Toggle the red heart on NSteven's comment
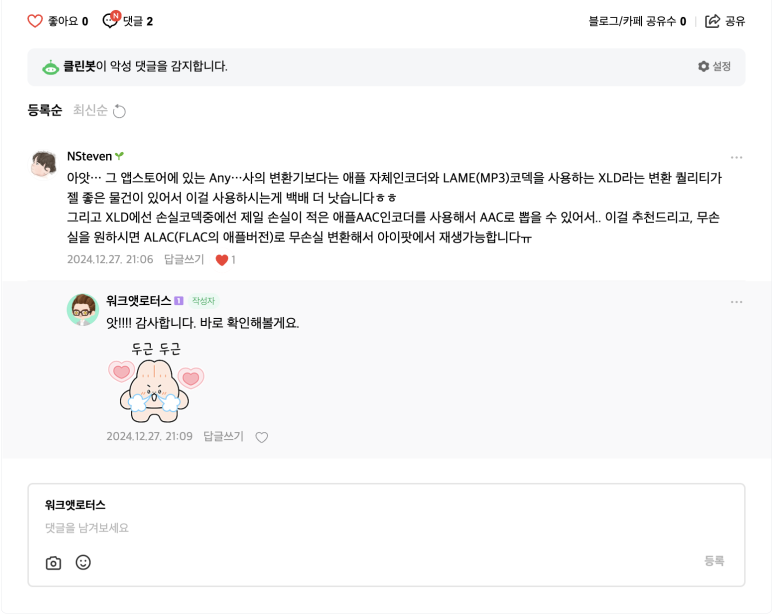The width and height of the screenshot is (773, 615). point(222,260)
